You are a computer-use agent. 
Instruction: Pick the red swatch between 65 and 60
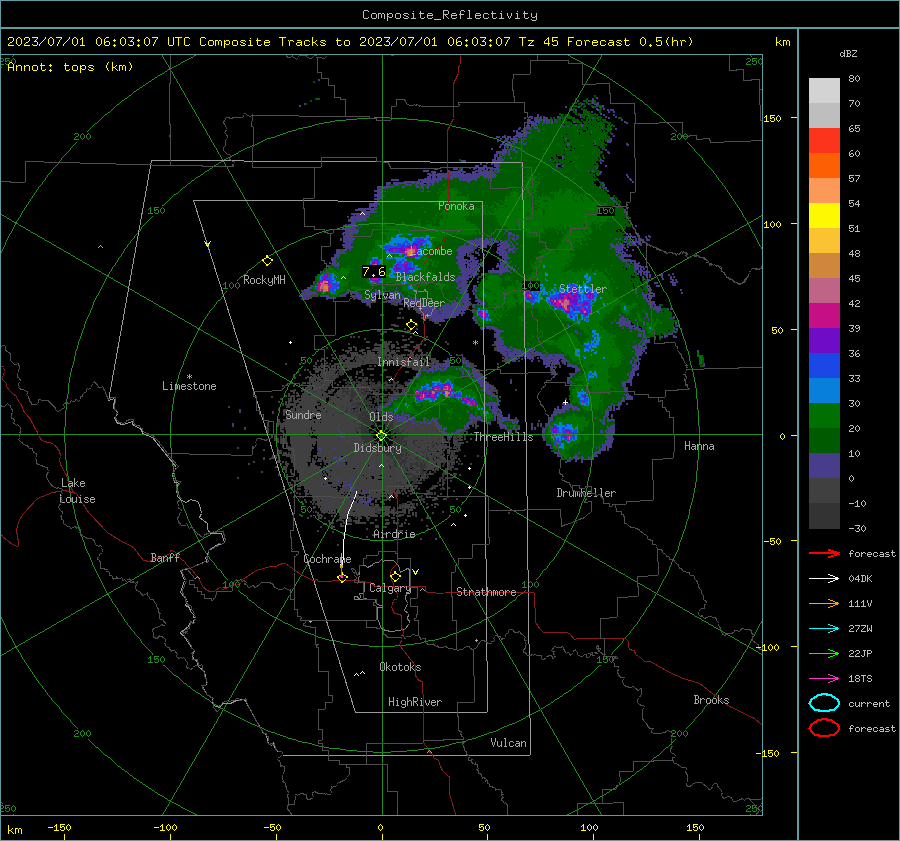[824, 141]
